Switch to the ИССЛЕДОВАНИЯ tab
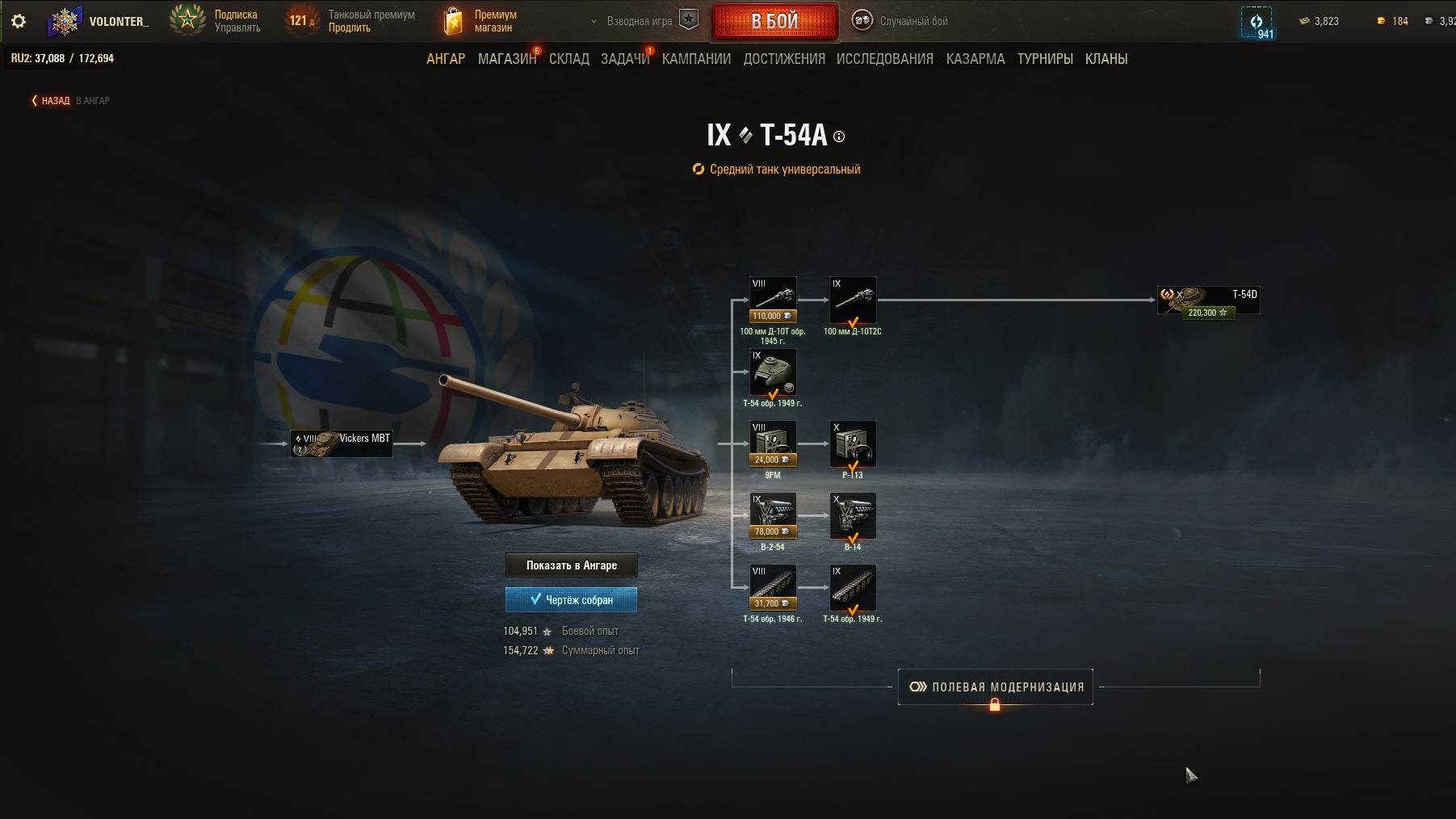Image resolution: width=1456 pixels, height=819 pixels. click(884, 59)
